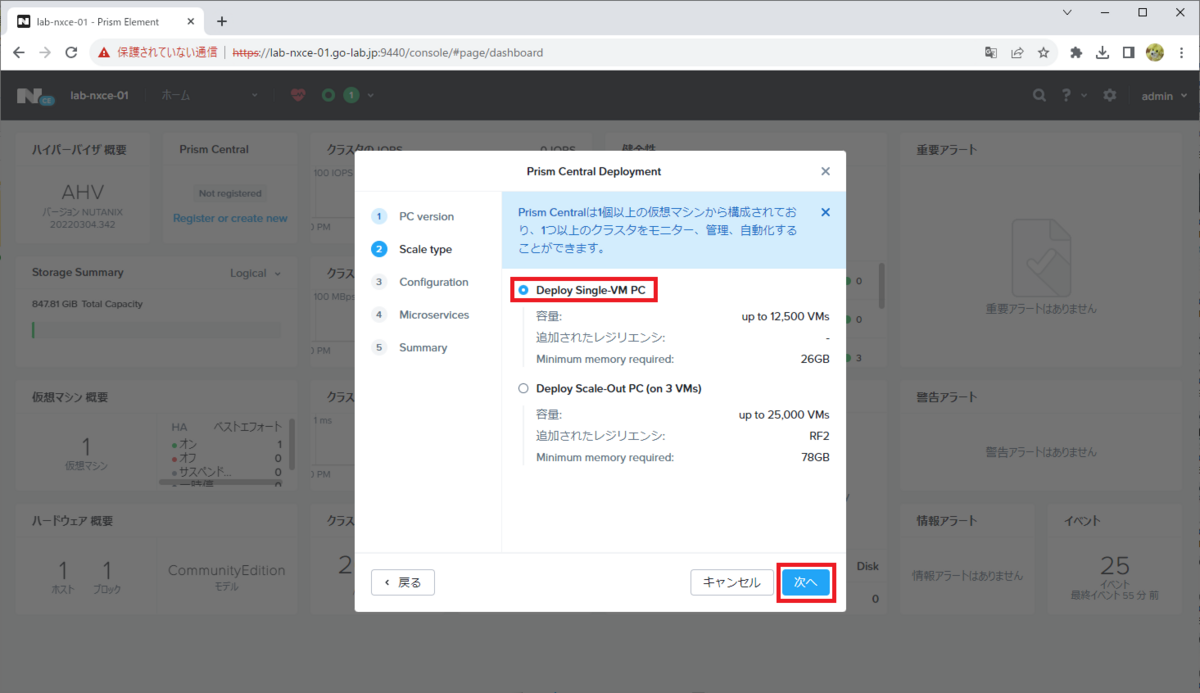This screenshot has height=693, width=1200.
Task: Click the scrollbar behind the dialog's right edge
Action: point(881,286)
